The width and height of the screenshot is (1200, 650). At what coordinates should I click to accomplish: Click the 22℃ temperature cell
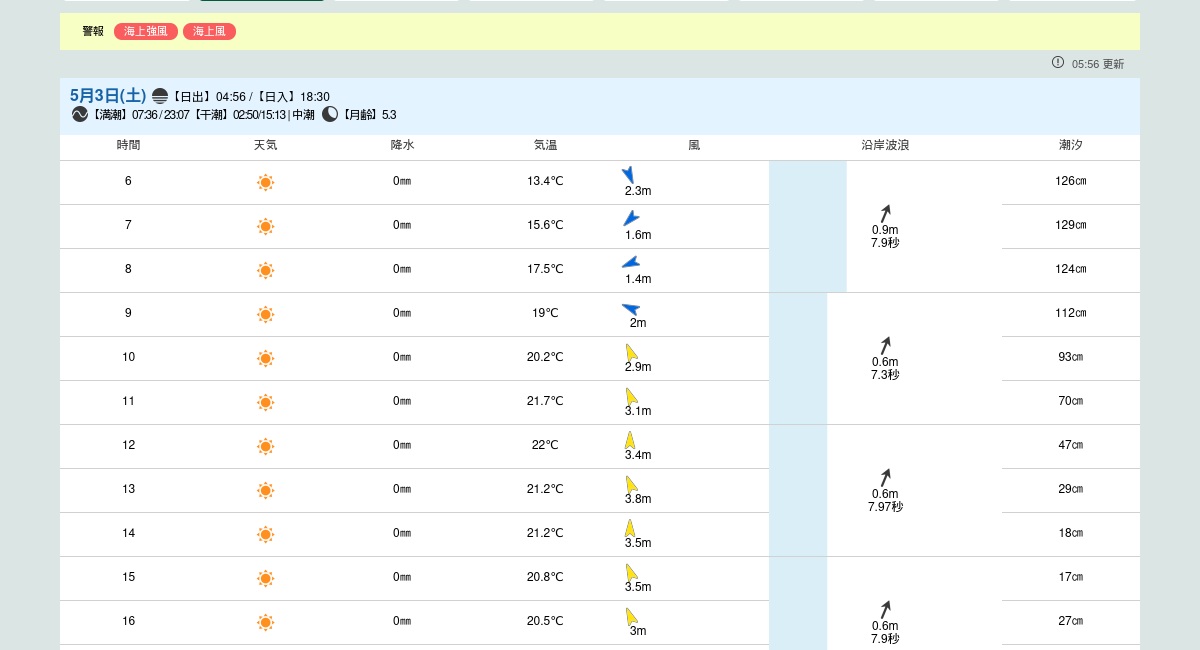click(x=545, y=446)
